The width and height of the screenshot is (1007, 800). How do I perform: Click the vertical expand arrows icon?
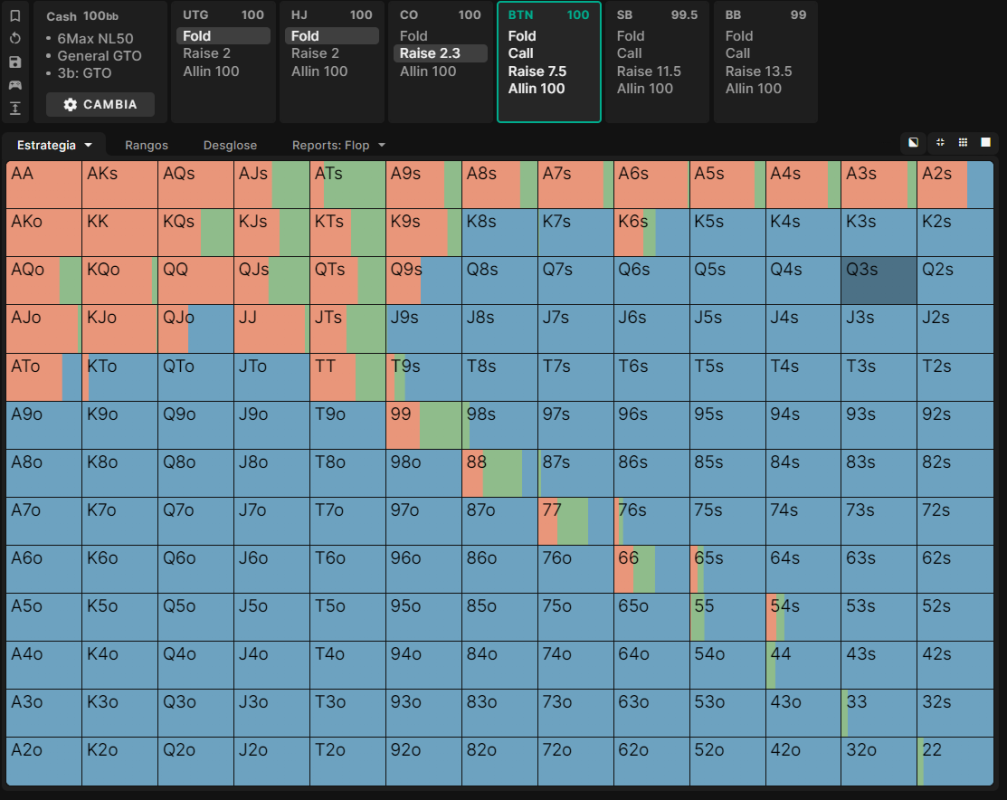click(15, 108)
